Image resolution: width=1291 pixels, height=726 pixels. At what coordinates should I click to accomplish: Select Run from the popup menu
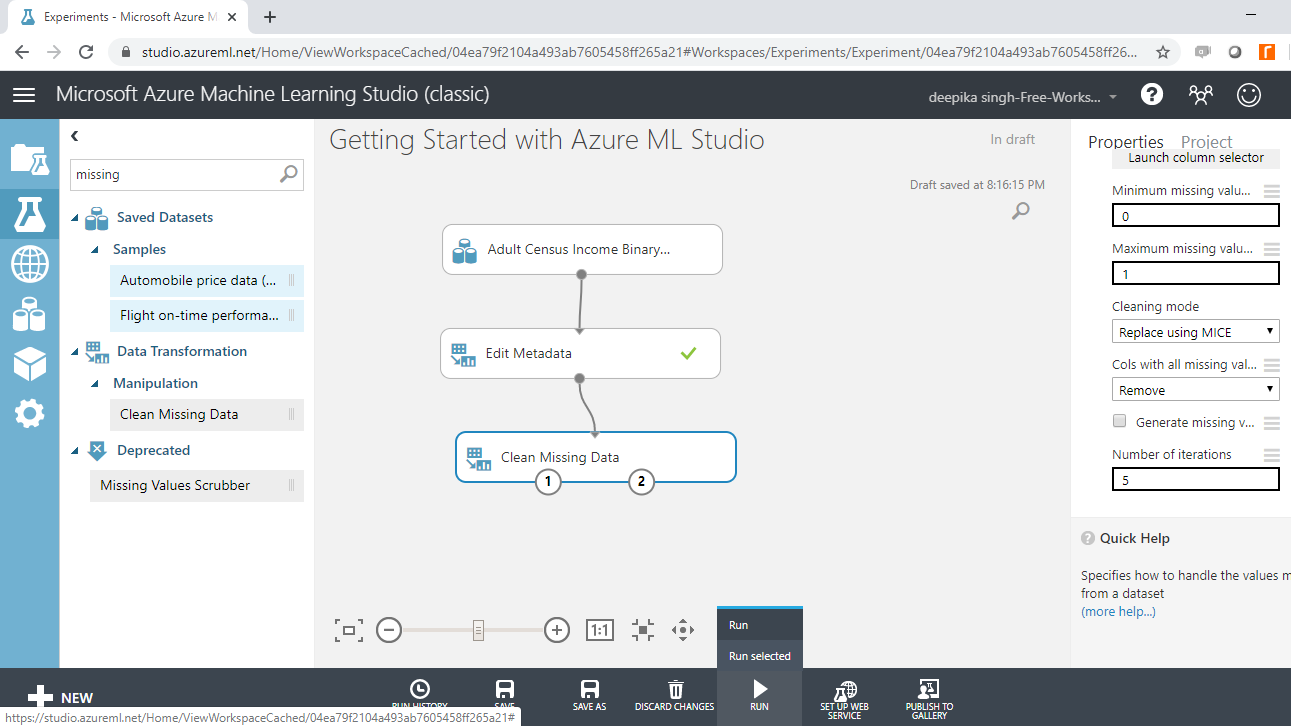[x=760, y=625]
